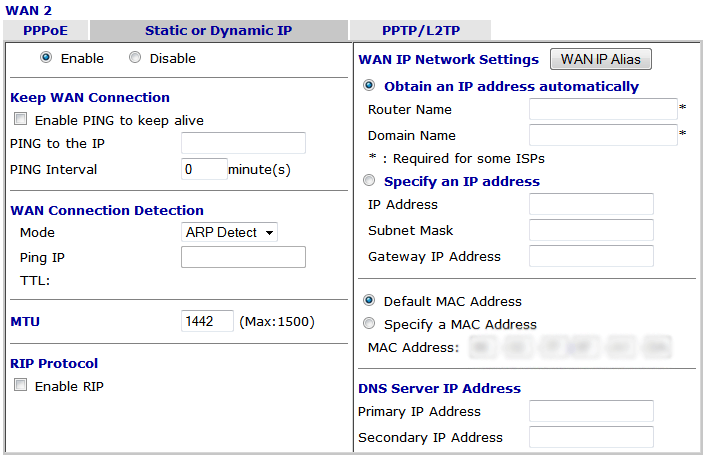Viewport: 716px width, 464px height.
Task: Switch to the PPPoE tab
Action: click(45, 30)
